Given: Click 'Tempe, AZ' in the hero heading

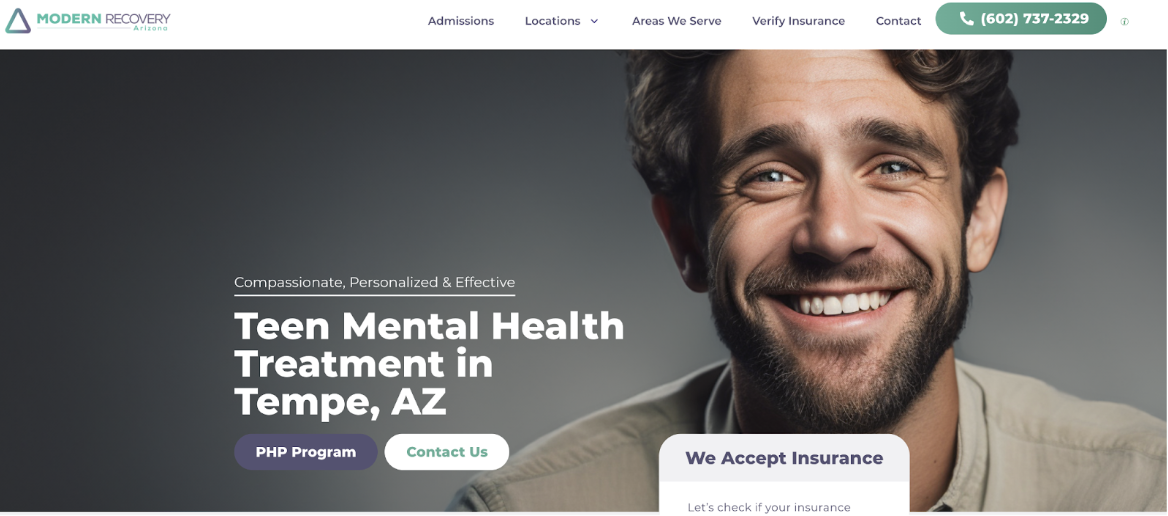Looking at the screenshot, I should 340,402.
